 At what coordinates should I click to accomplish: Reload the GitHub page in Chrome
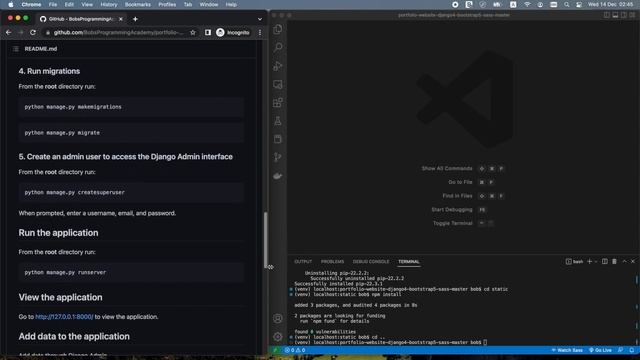[x=33, y=32]
